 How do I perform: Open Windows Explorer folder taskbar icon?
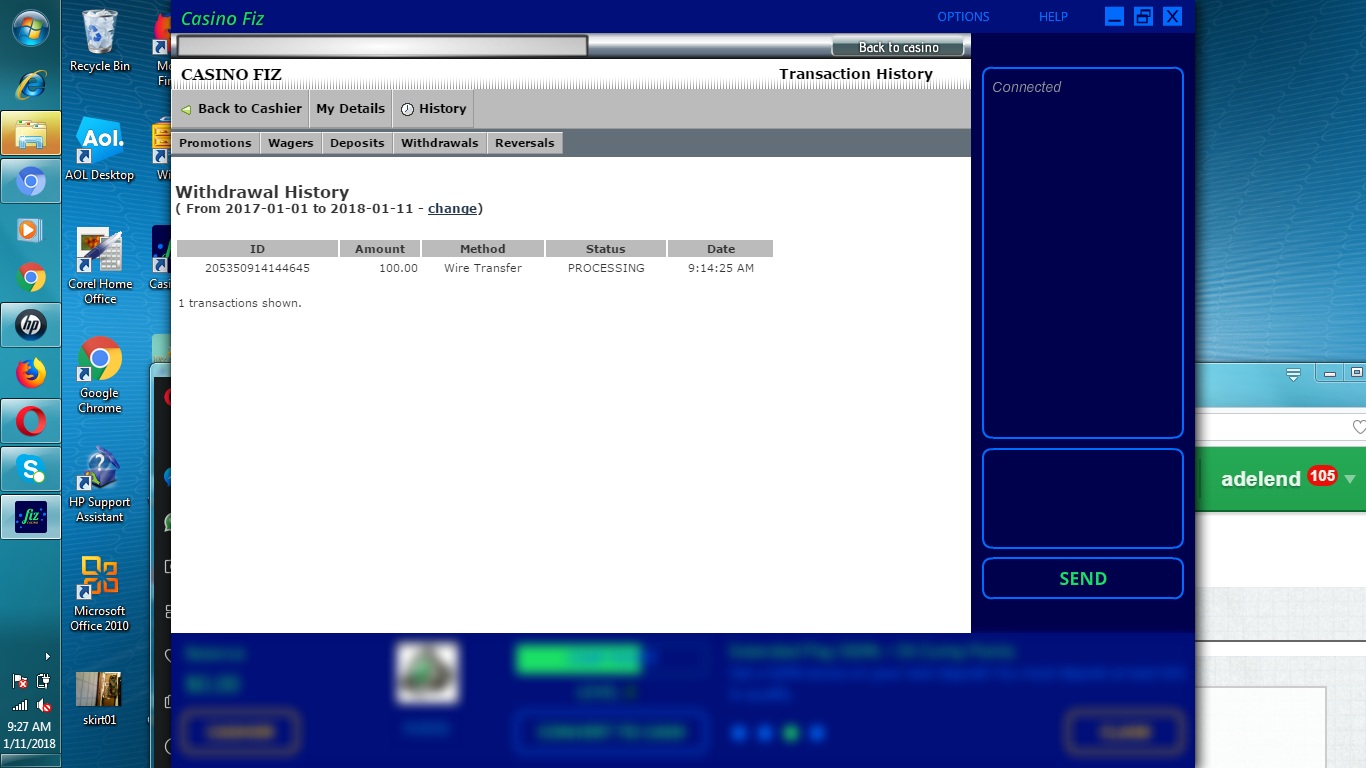tap(30, 133)
